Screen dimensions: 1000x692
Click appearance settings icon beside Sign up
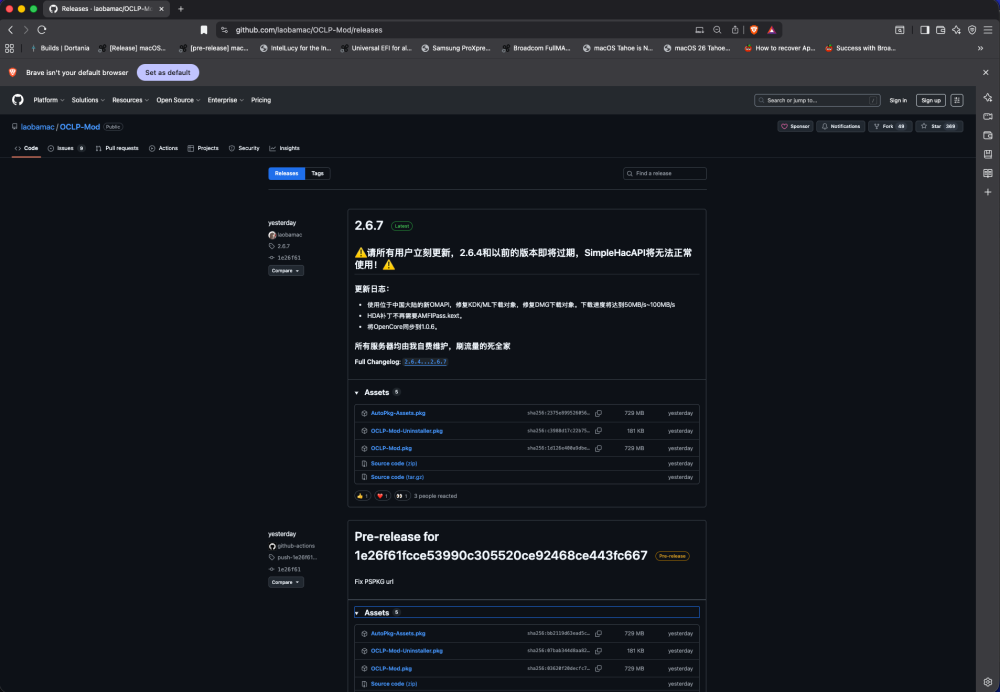coord(957,100)
